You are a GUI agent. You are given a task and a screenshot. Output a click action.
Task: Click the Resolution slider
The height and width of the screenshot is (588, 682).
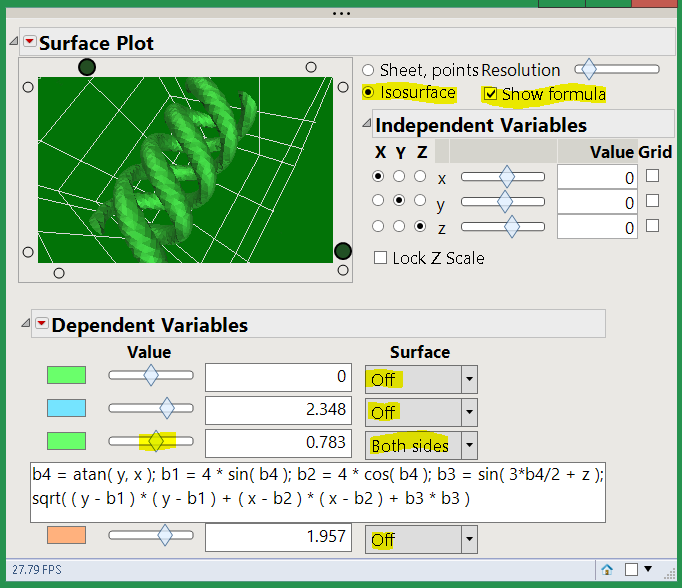click(x=617, y=69)
